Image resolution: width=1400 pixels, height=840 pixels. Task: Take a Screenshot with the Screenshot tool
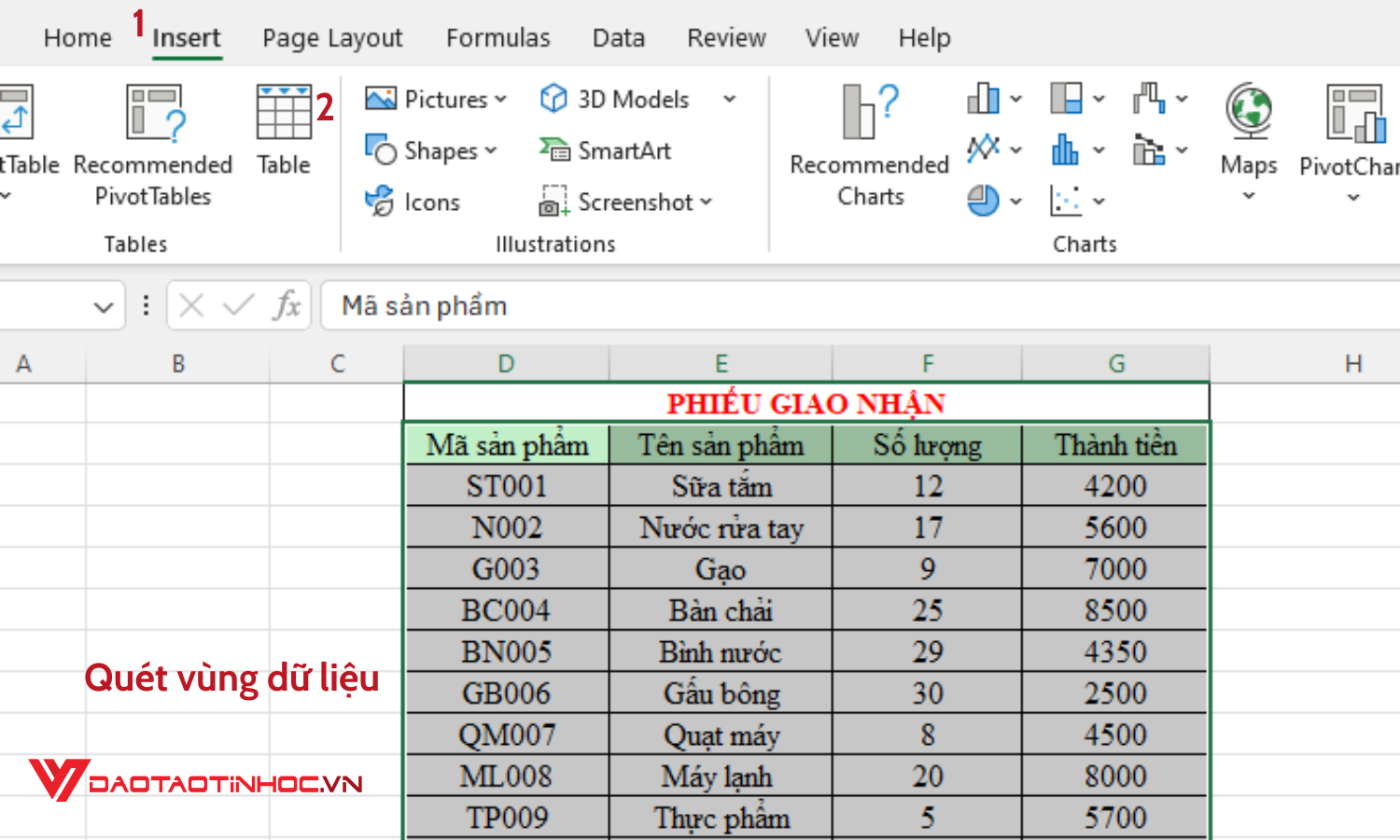pyautogui.click(x=625, y=202)
